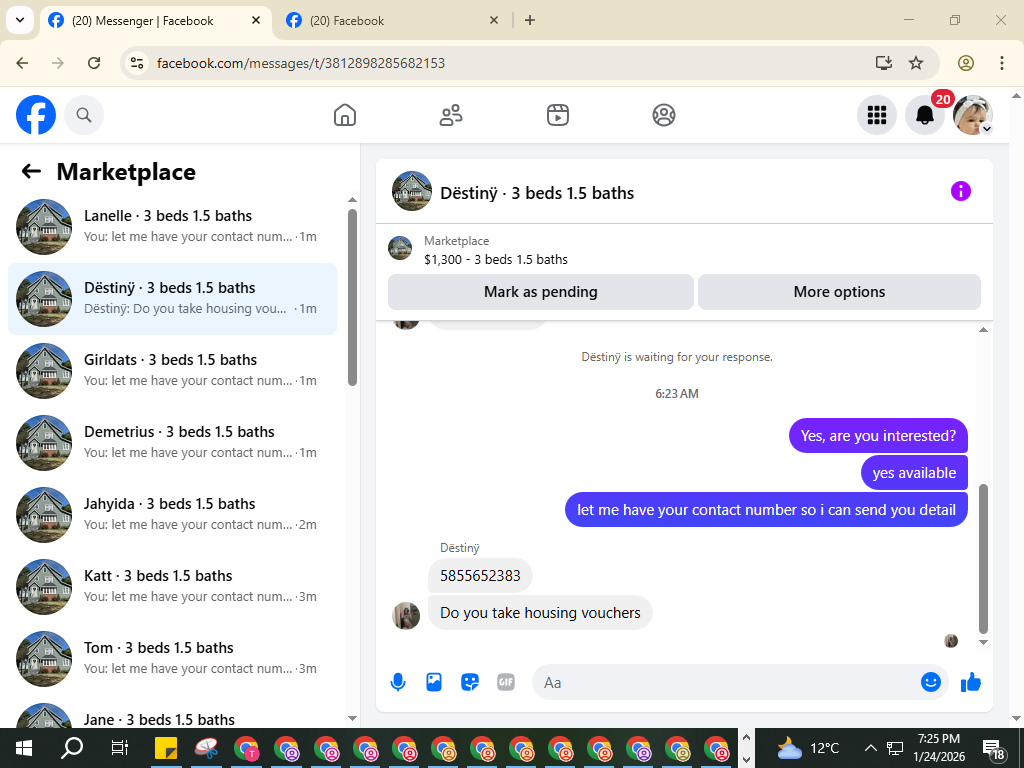
Task: Open Sticky Notes from taskbar
Action: pyautogui.click(x=166, y=748)
